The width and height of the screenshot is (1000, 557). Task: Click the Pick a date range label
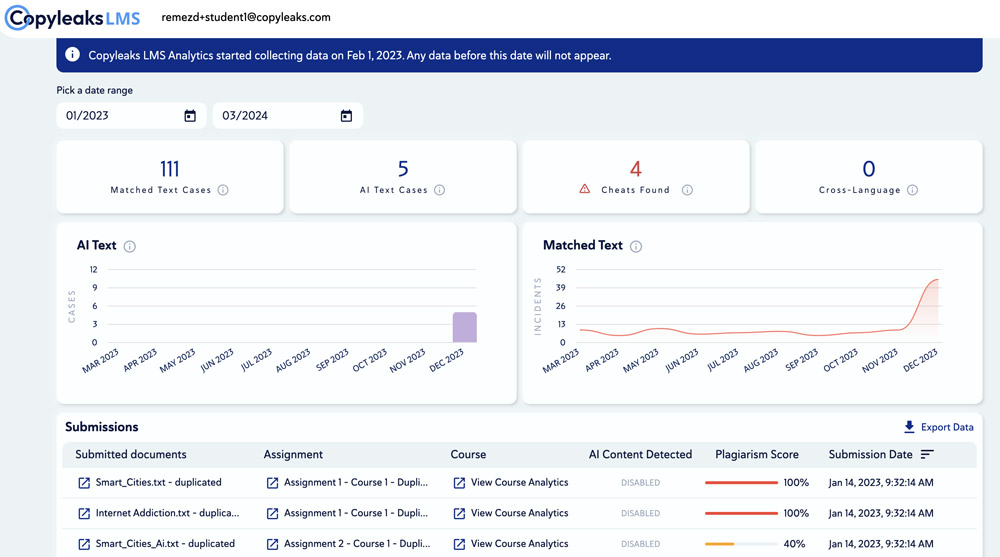tap(94, 90)
